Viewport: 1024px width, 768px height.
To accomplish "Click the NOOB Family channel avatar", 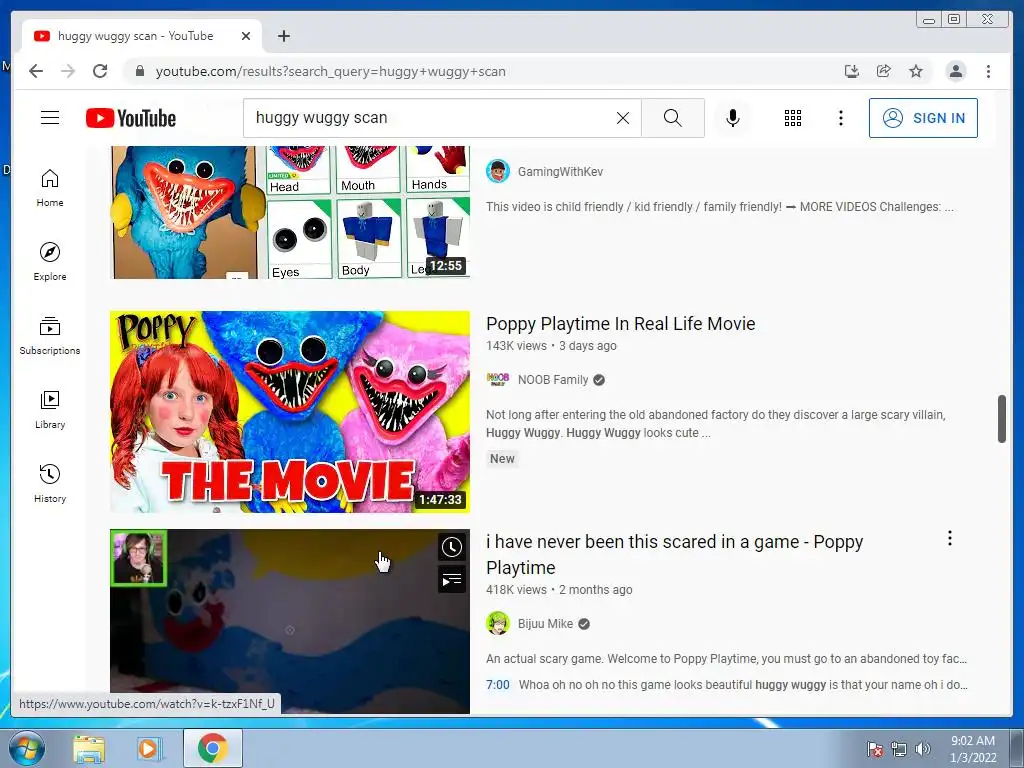I will point(498,379).
